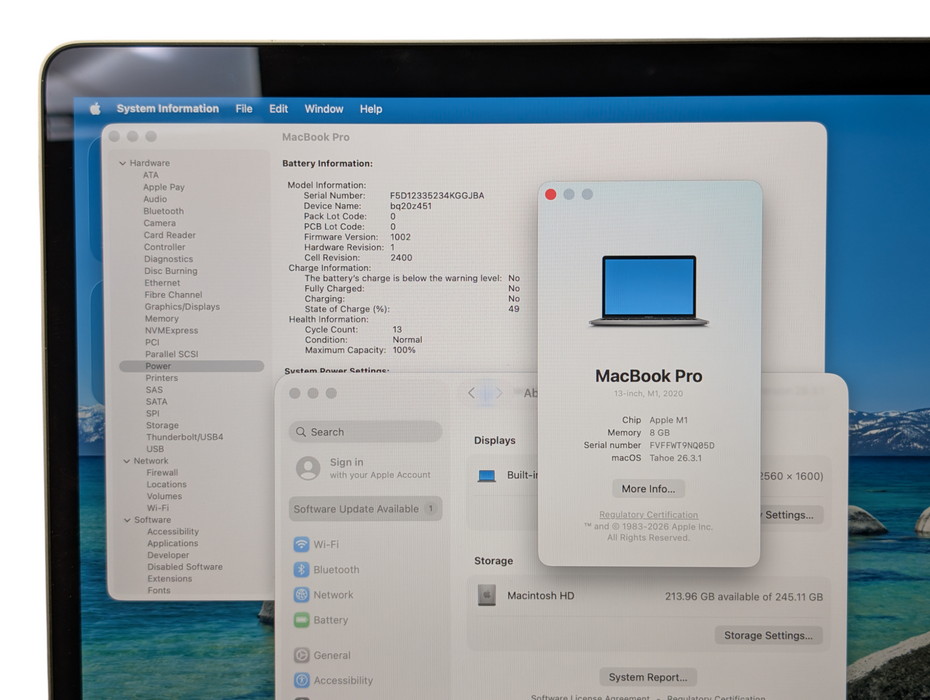
Task: Select Controller in the Hardware list
Action: pyautogui.click(x=164, y=247)
